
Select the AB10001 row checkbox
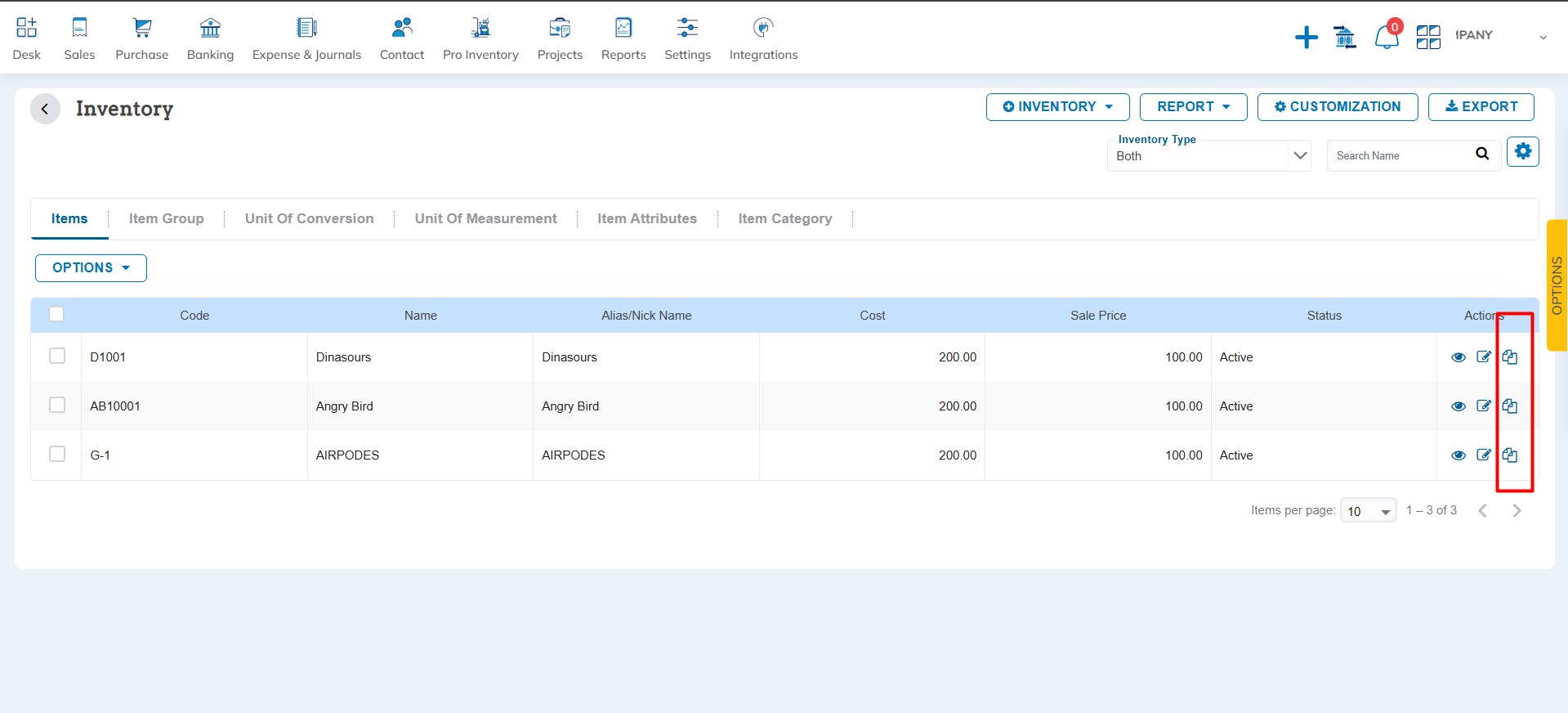tap(57, 405)
